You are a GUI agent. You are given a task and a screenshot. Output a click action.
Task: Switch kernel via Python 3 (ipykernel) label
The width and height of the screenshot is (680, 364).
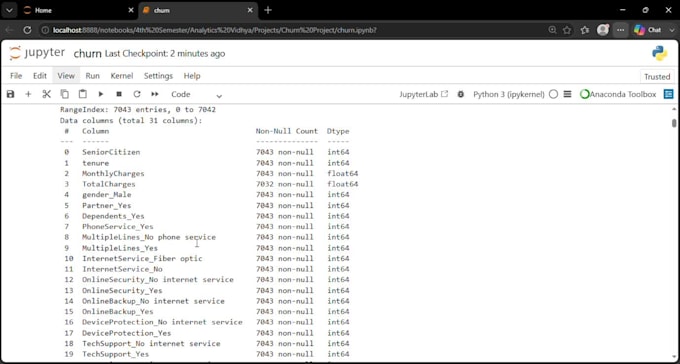[508, 94]
